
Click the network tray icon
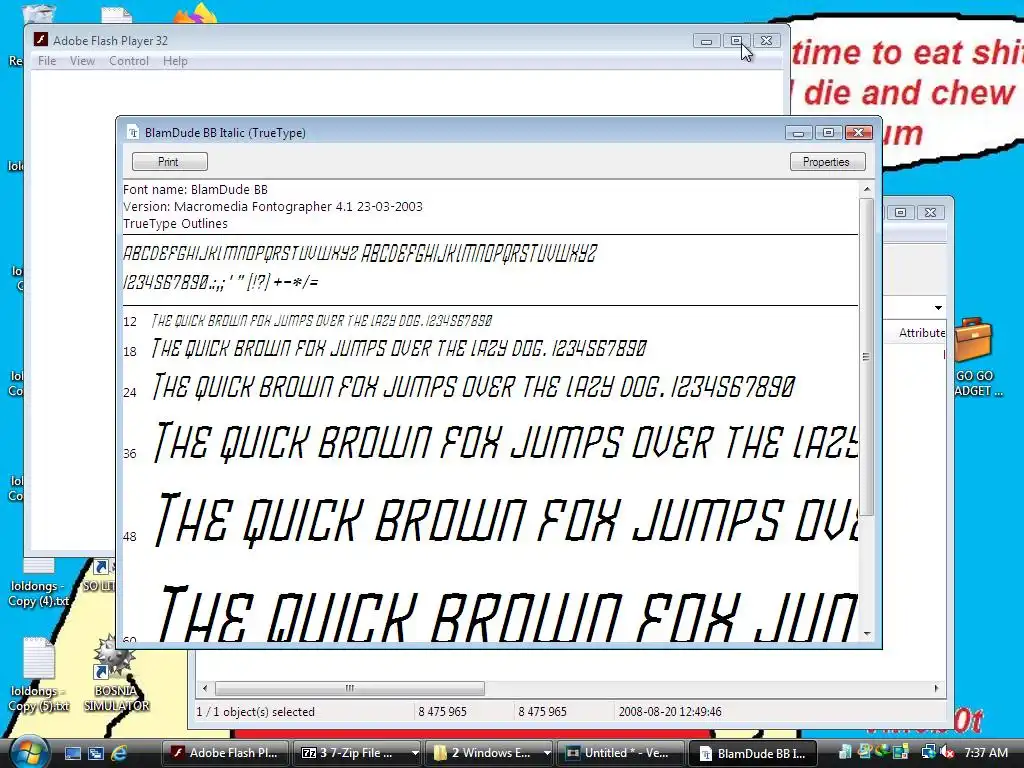coord(927,753)
